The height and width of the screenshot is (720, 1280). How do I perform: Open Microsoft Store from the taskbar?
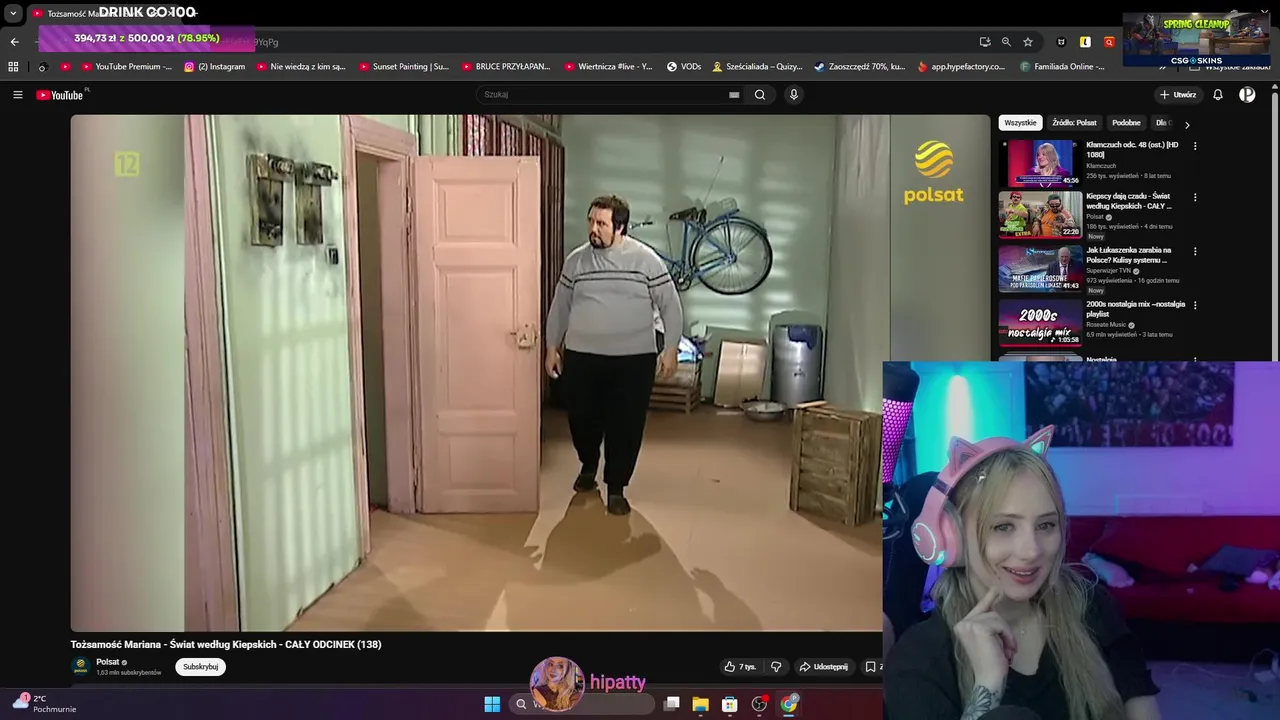730,704
